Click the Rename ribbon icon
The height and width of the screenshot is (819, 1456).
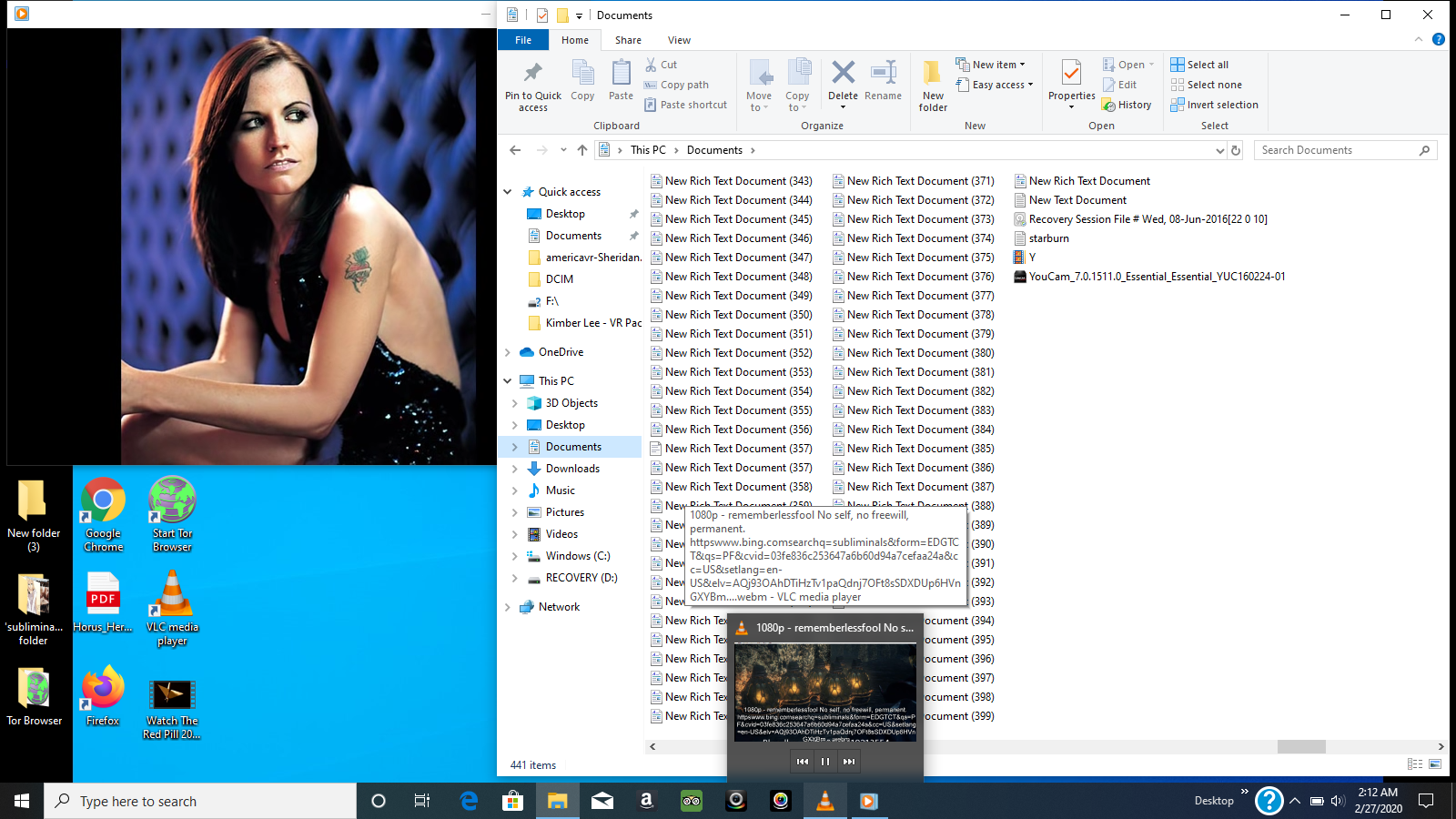point(884,80)
